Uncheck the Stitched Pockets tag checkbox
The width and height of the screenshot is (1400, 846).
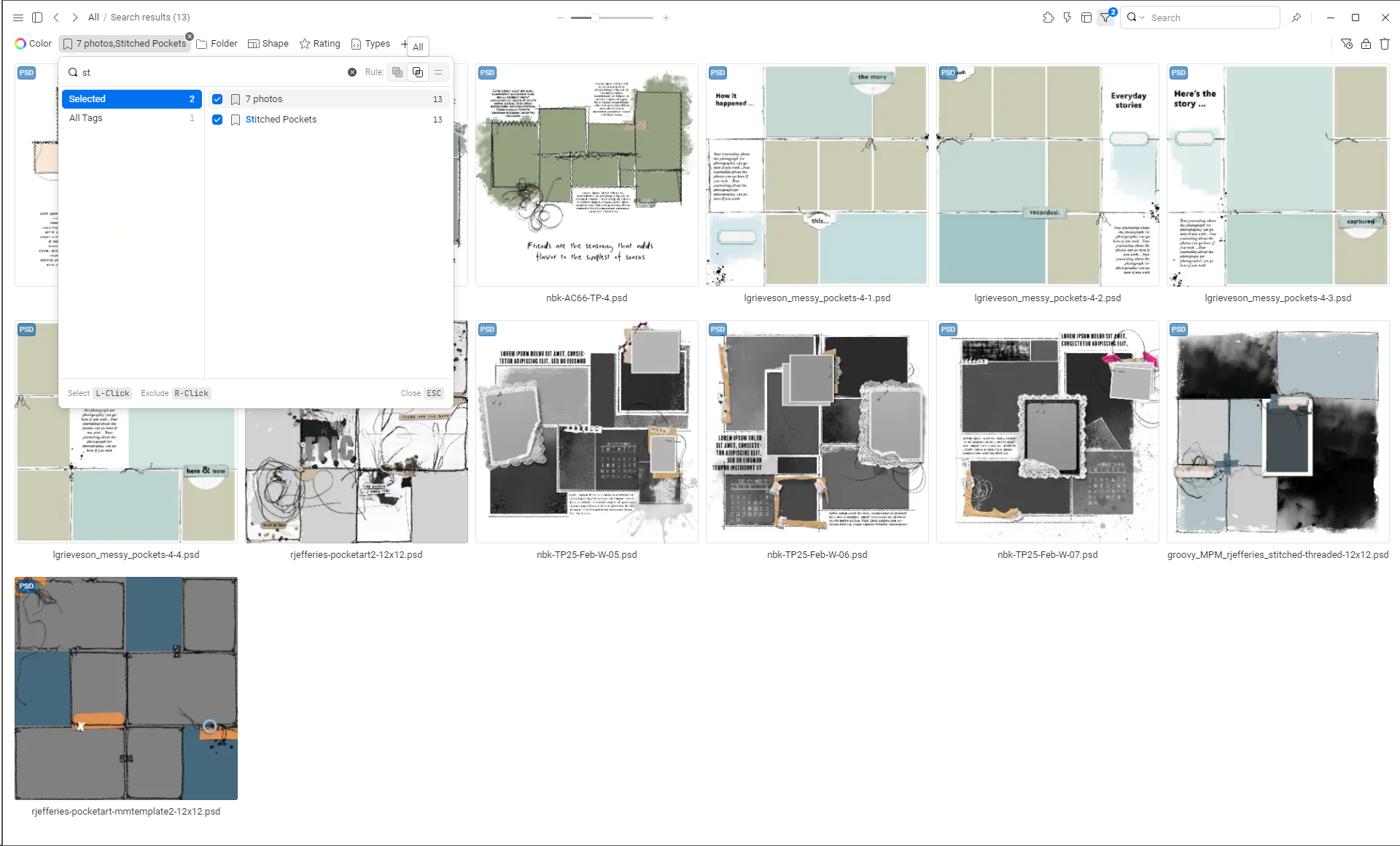tap(217, 120)
